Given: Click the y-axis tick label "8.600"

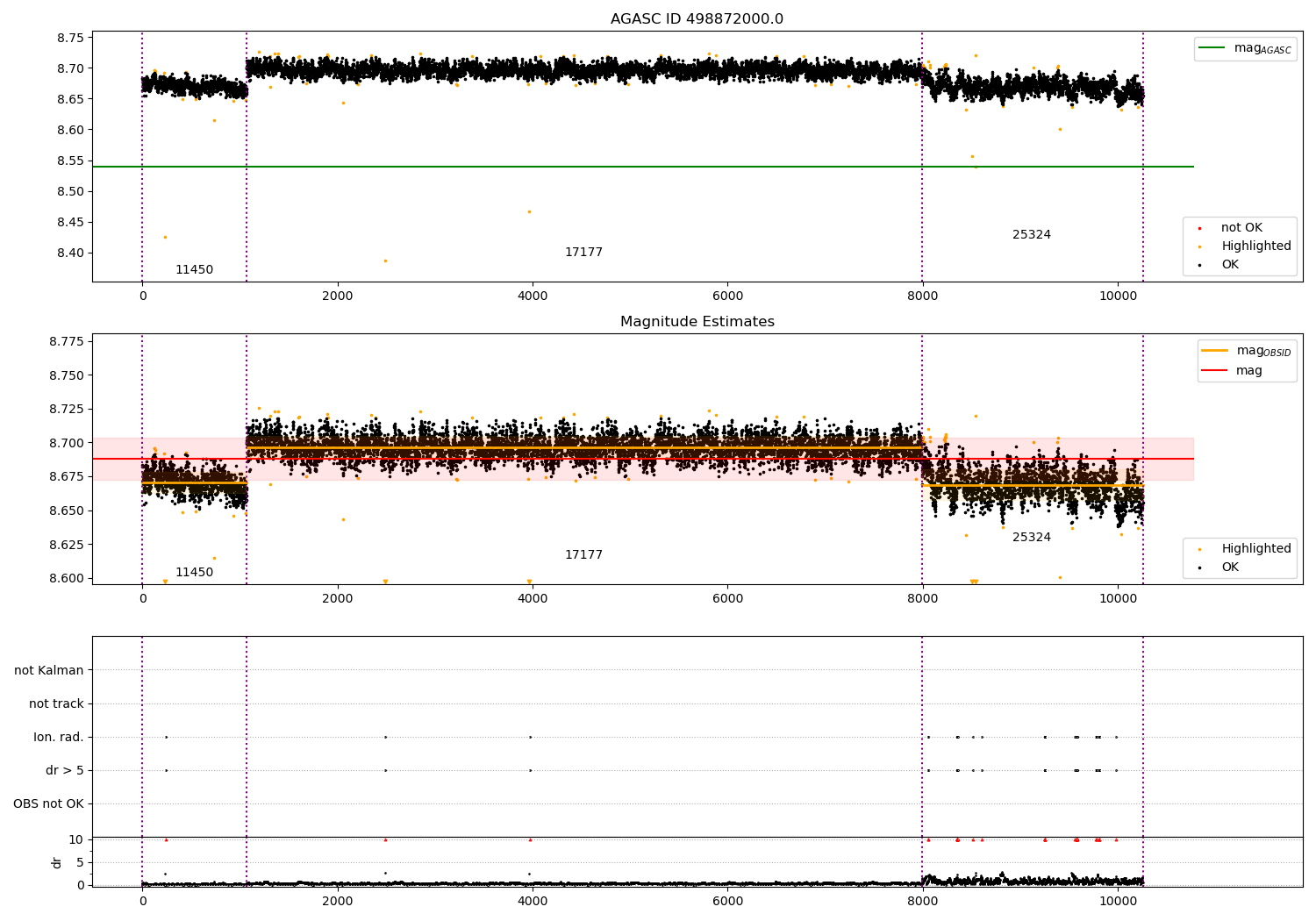Looking at the screenshot, I should pyautogui.click(x=67, y=578).
